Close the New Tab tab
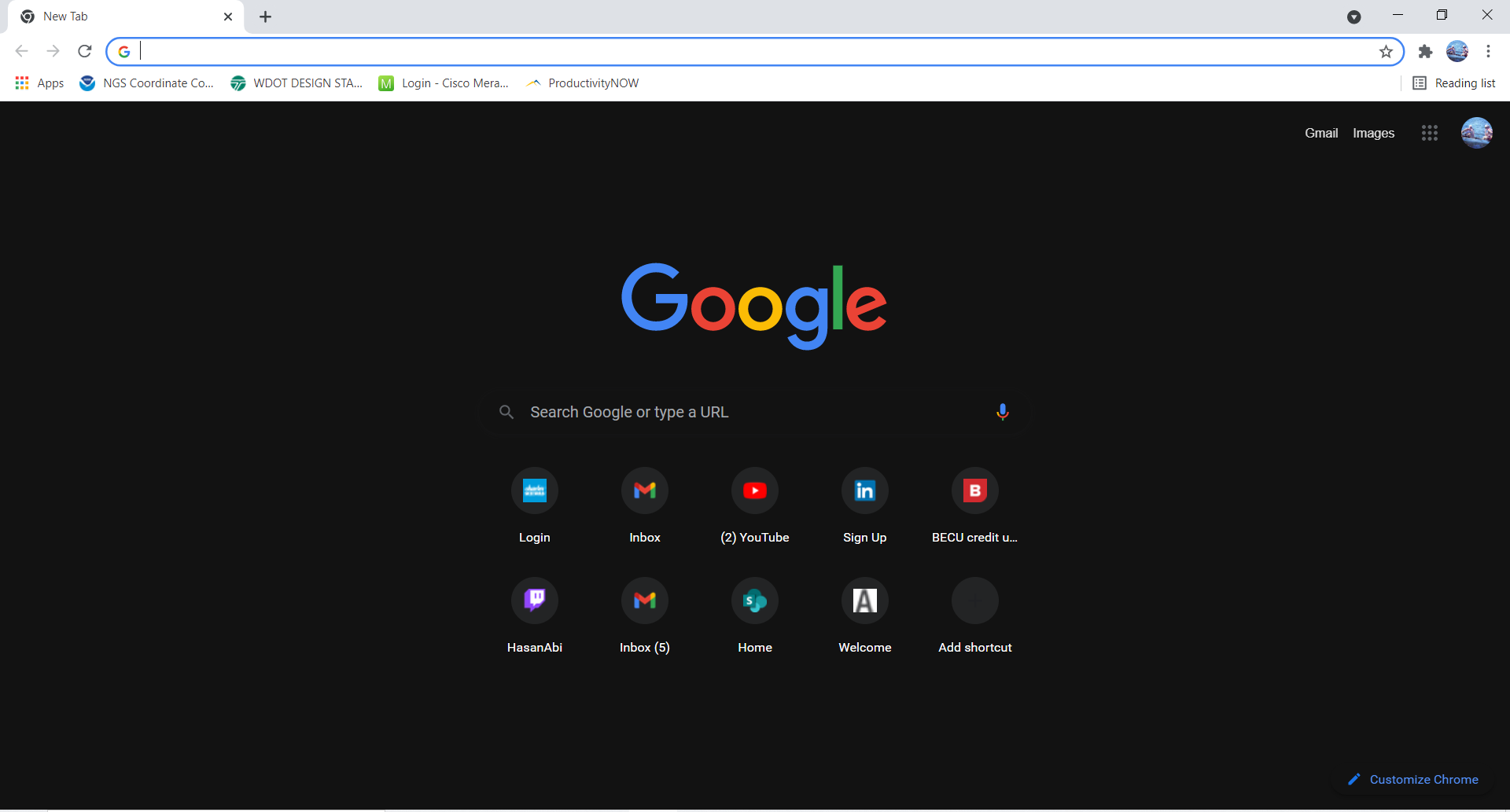Viewport: 1510px width, 812px height. [228, 17]
